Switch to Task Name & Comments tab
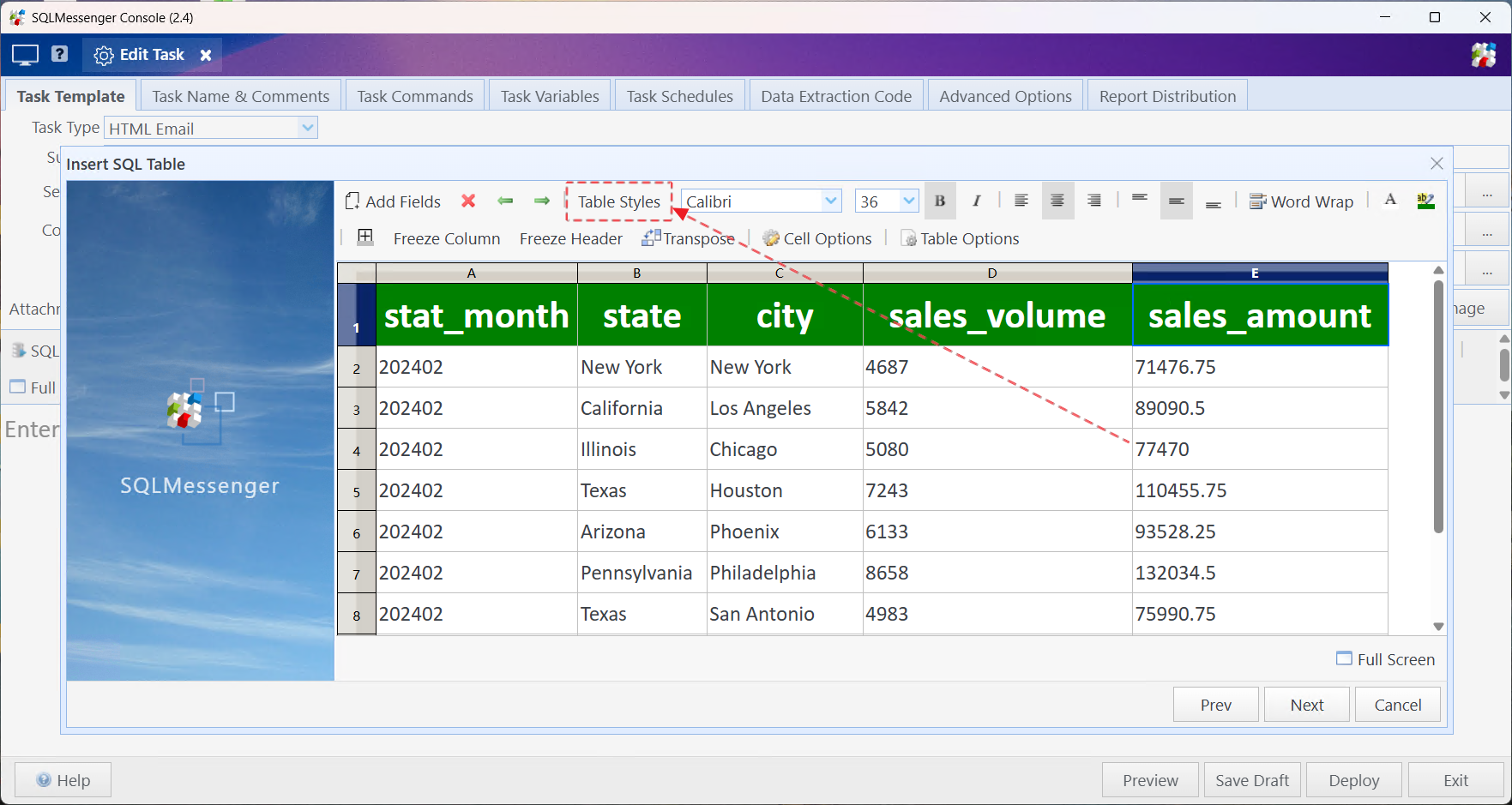The width and height of the screenshot is (1512, 805). pos(241,96)
